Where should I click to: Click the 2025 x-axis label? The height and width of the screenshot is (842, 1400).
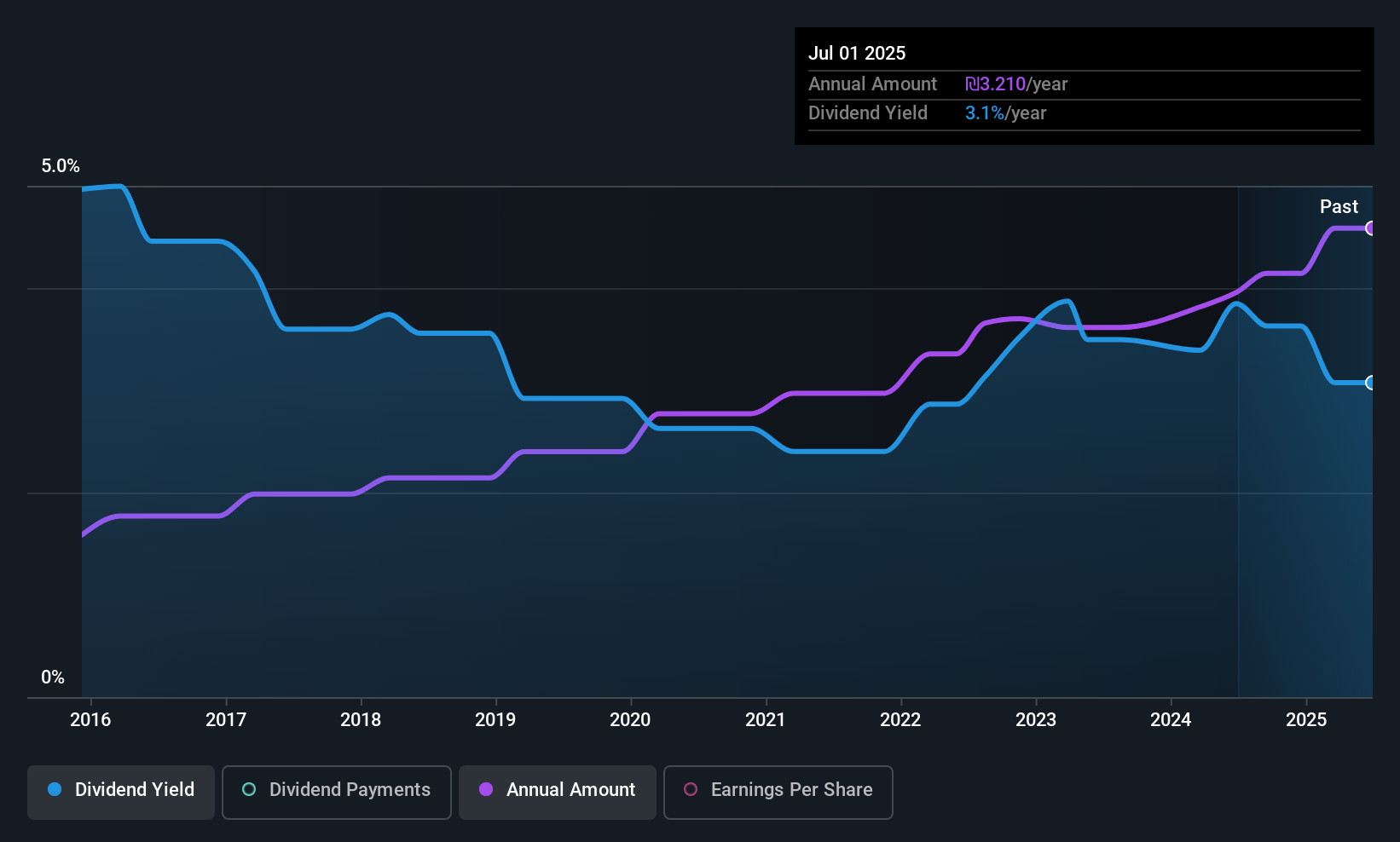(x=1306, y=719)
